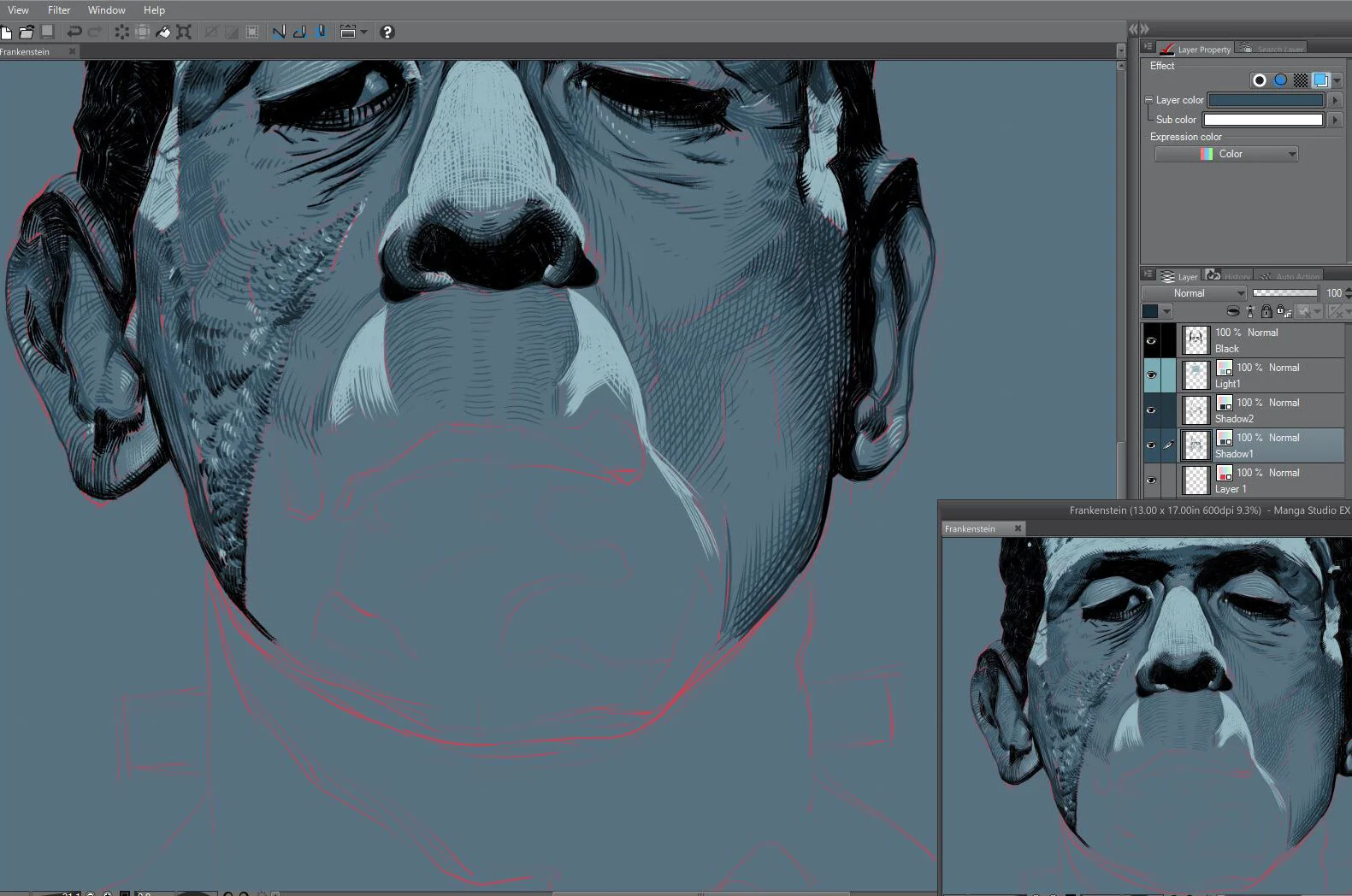
Task: Click the Layer 1 name text
Action: point(1231,489)
